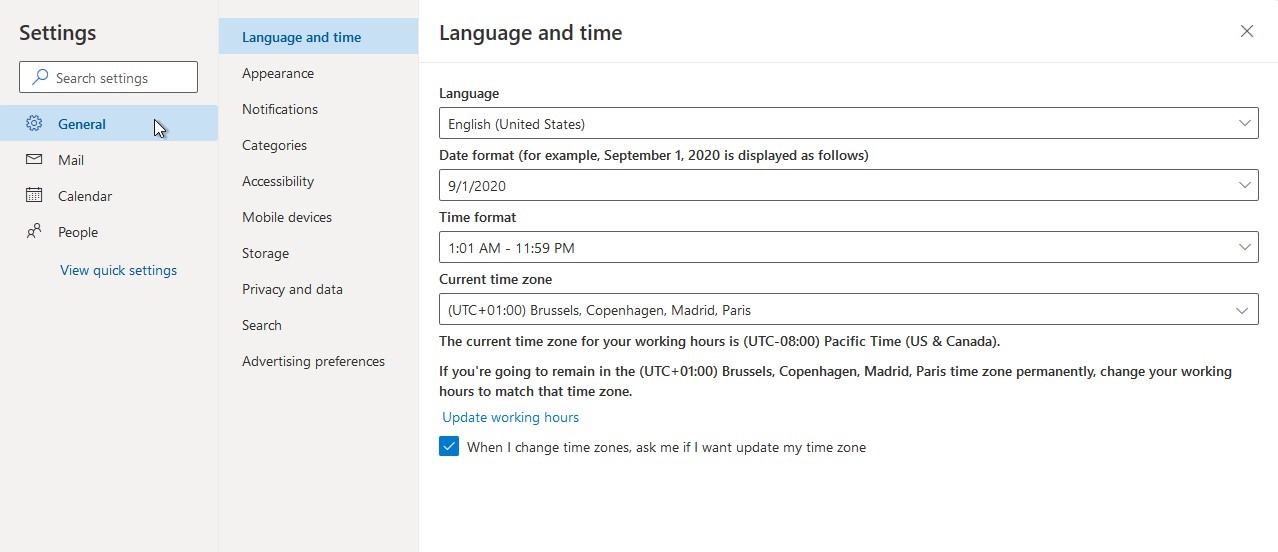Click the Update working hours link

510,417
